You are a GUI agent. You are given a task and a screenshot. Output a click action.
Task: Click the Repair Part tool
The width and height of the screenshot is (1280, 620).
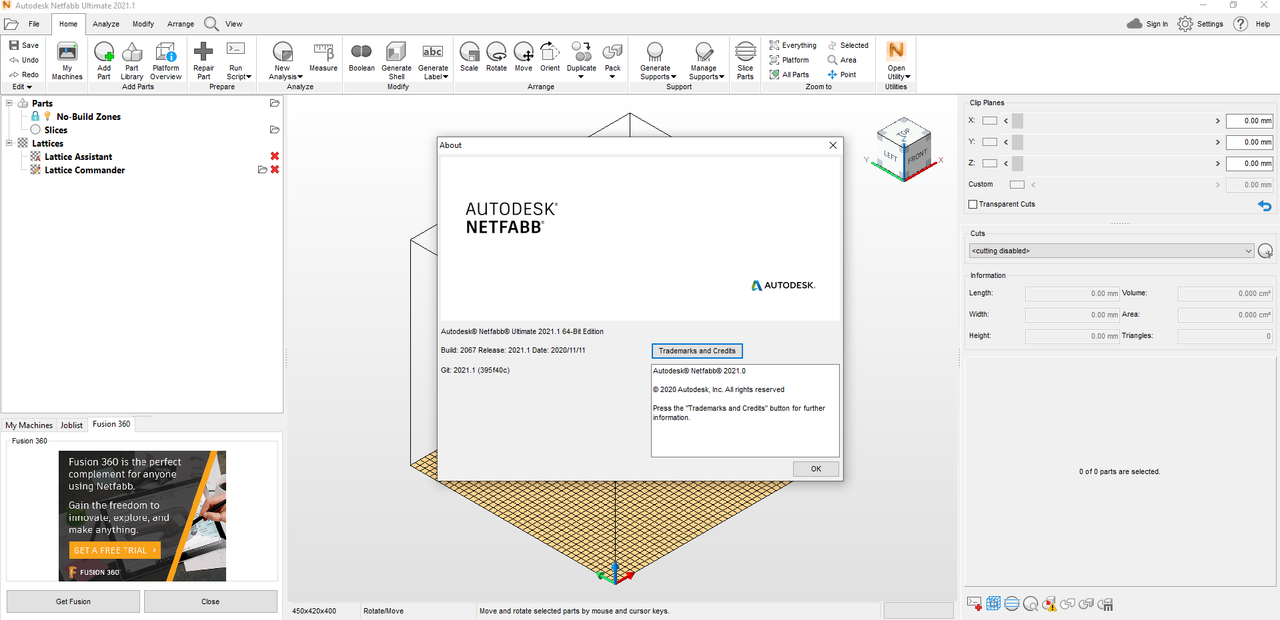tap(204, 60)
